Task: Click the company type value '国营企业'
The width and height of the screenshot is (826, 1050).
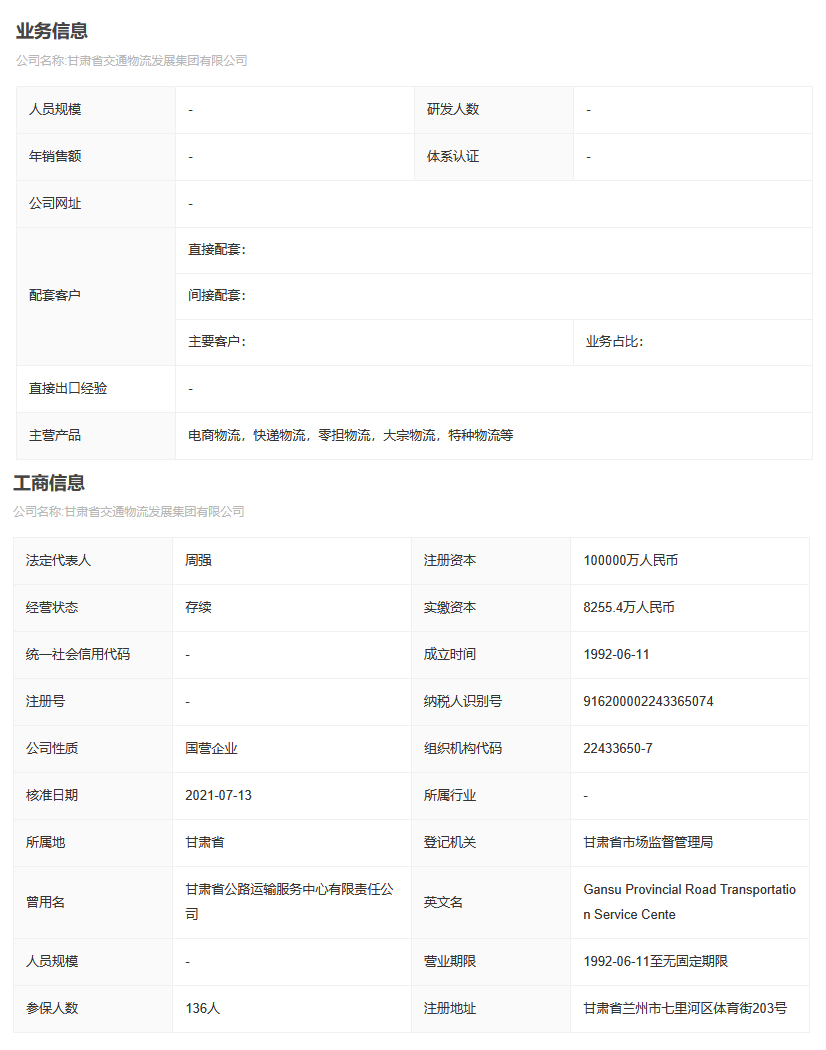Action: pos(212,748)
